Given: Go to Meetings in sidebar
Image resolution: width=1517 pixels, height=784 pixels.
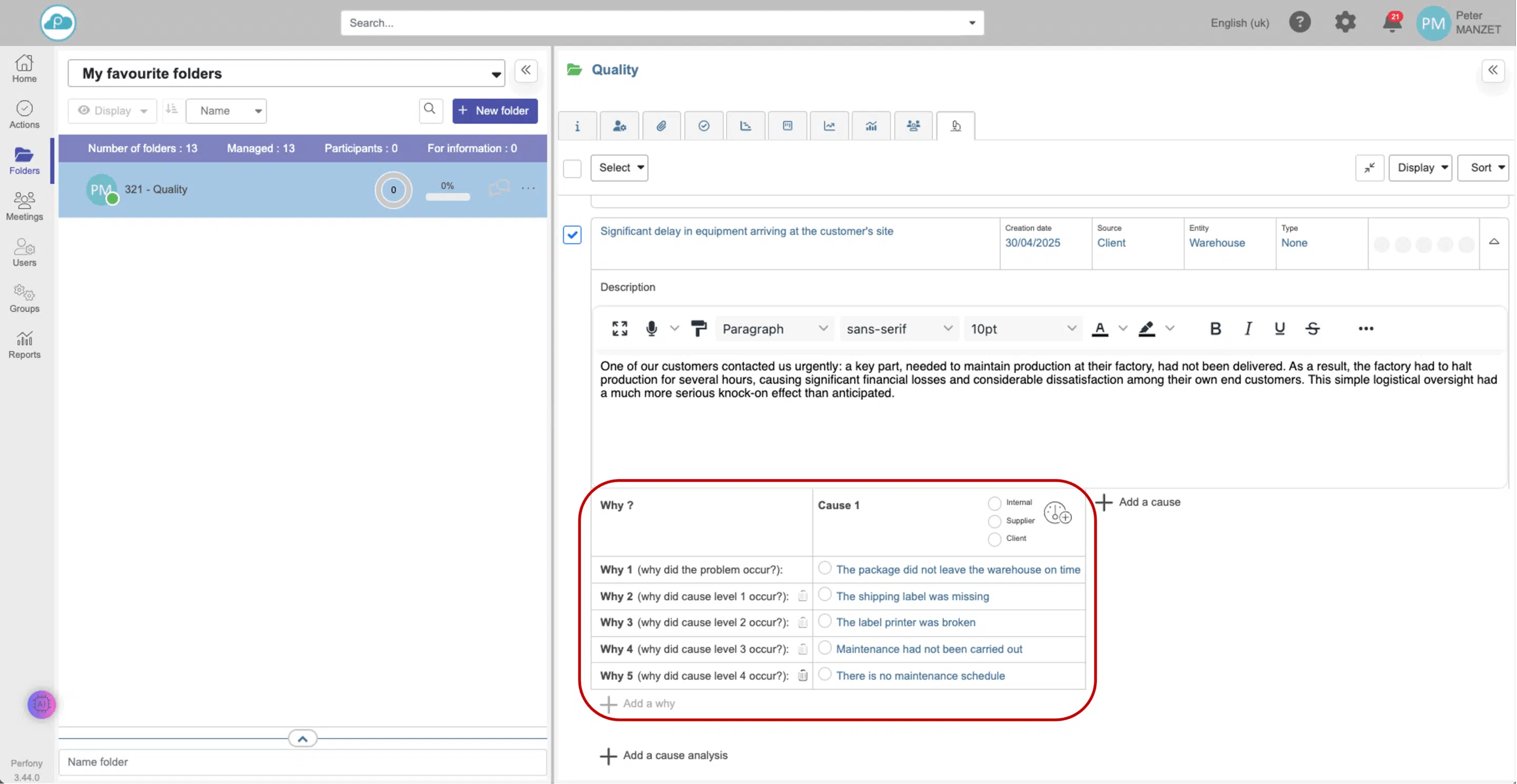Looking at the screenshot, I should [24, 206].
